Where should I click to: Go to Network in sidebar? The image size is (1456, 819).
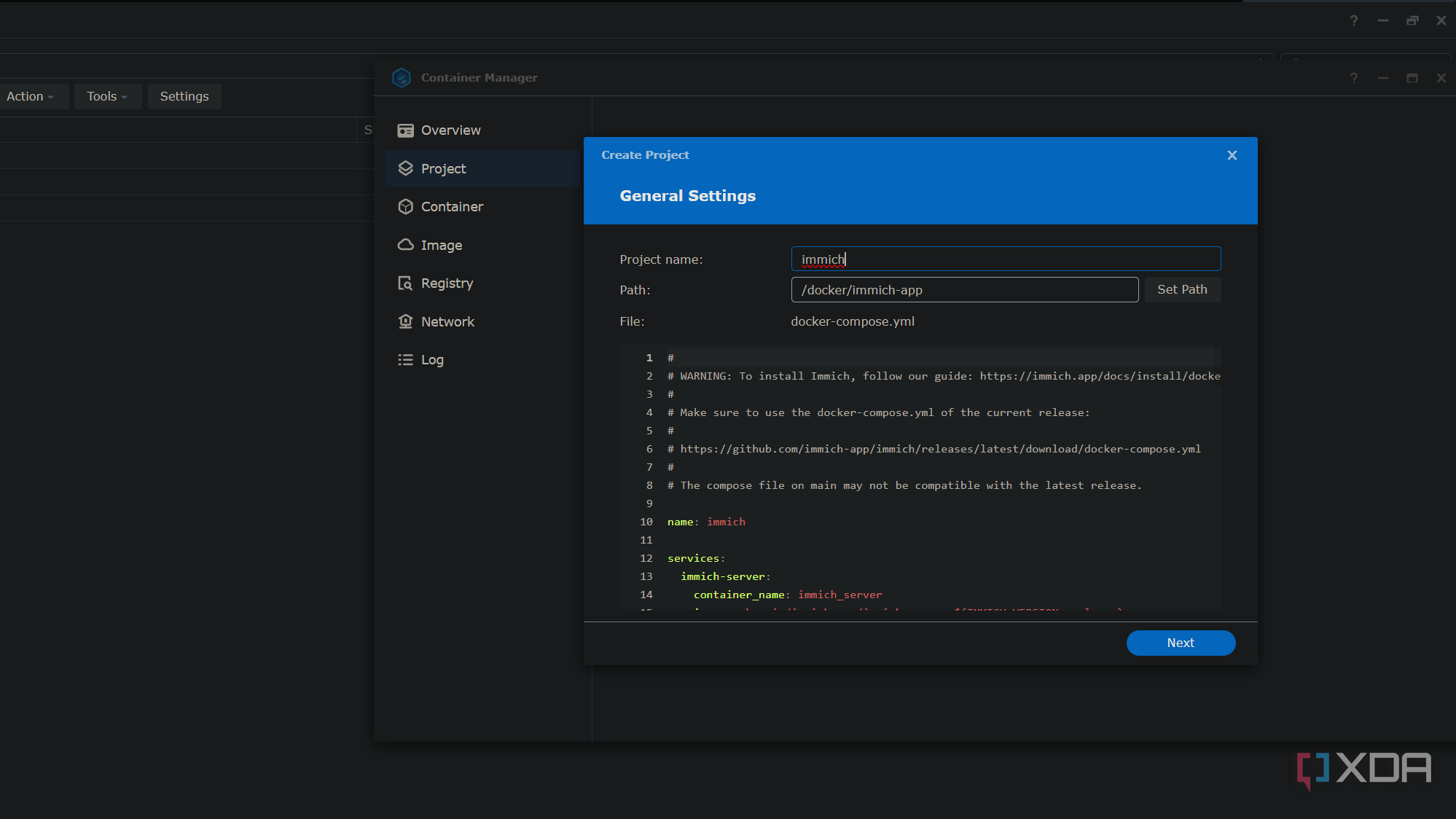click(483, 321)
